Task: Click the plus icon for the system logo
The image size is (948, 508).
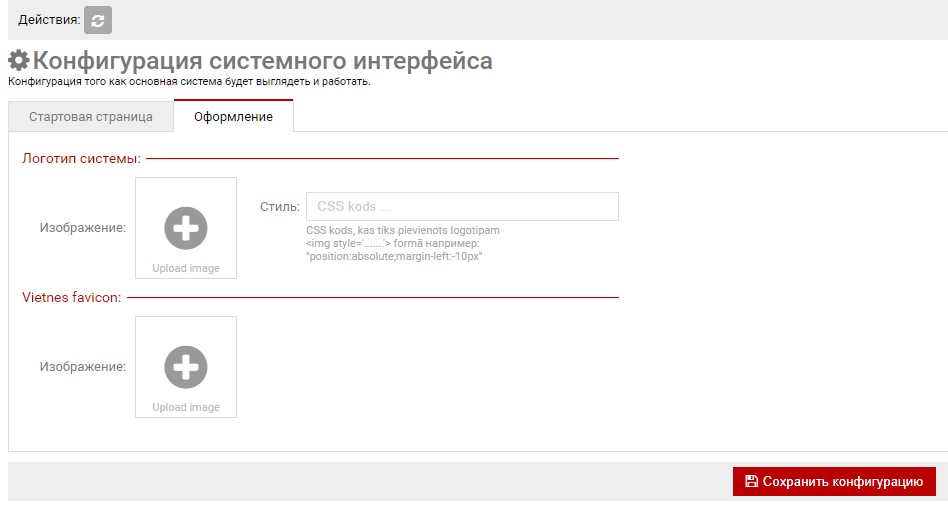Action: point(186,228)
